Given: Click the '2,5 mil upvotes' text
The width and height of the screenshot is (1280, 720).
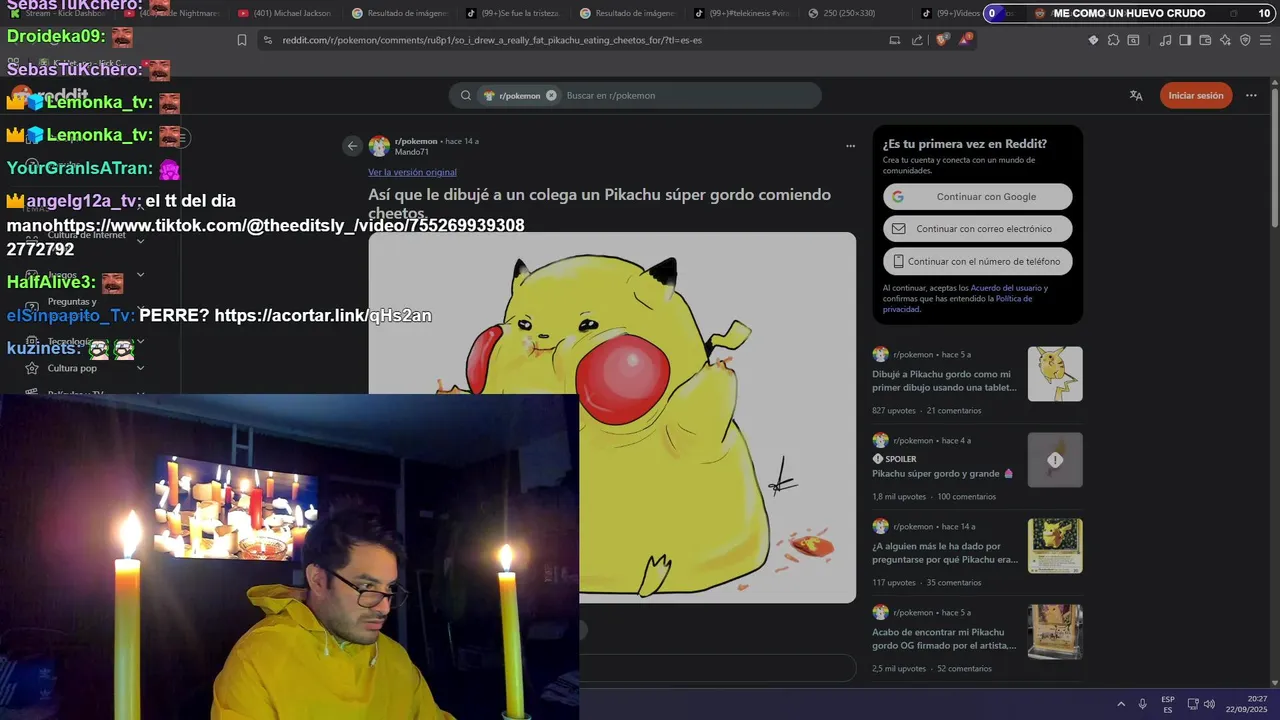Looking at the screenshot, I should (899, 669).
